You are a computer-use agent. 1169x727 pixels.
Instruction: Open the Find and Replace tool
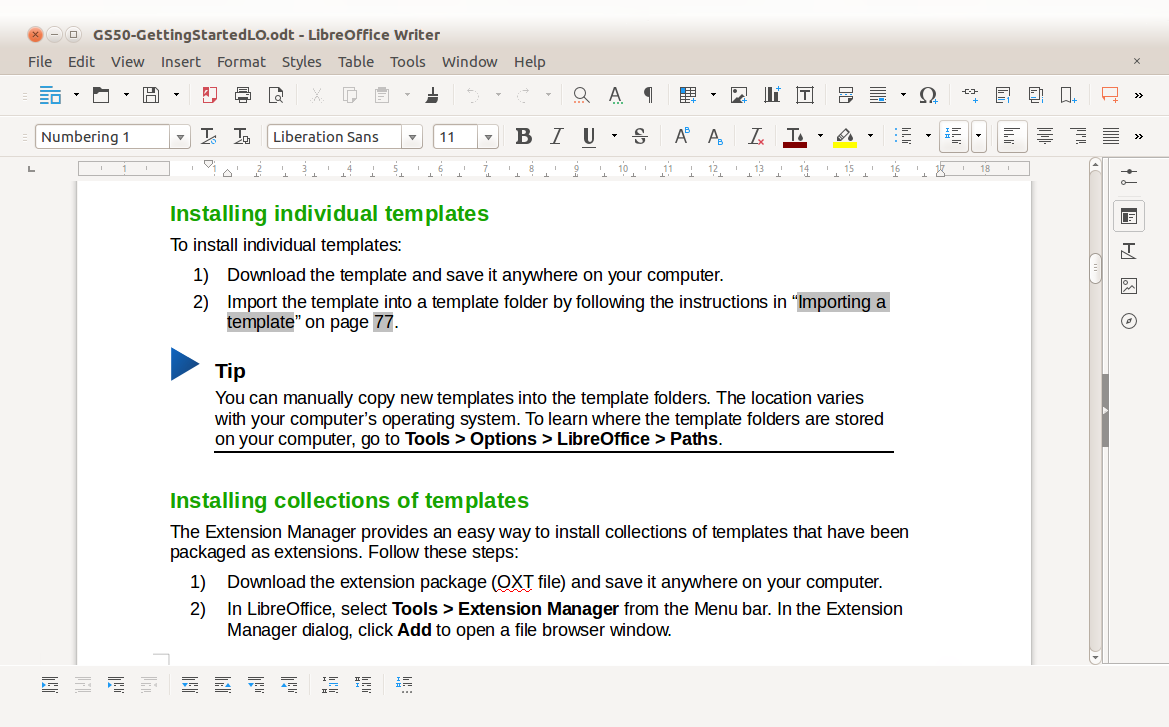coord(581,95)
